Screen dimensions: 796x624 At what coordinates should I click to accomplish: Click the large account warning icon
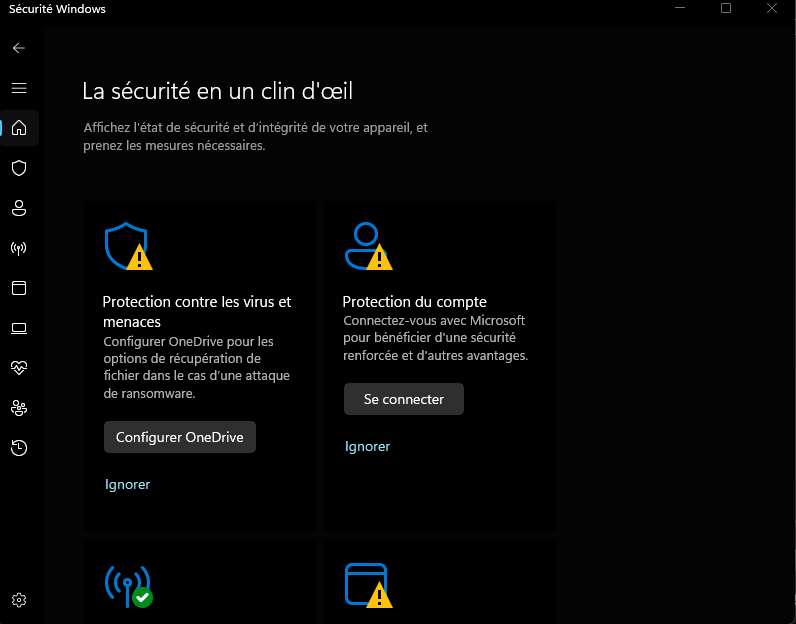368,246
